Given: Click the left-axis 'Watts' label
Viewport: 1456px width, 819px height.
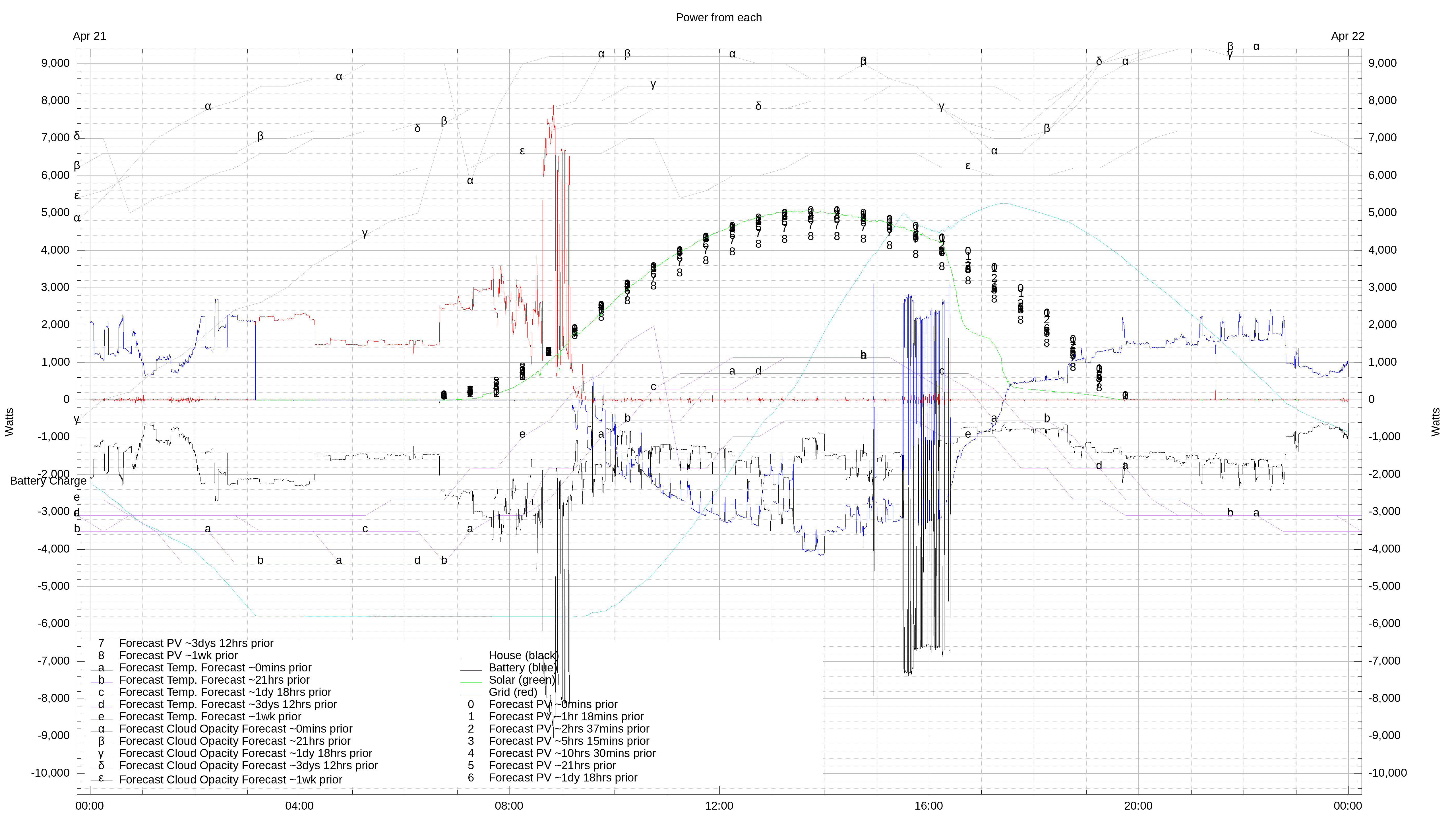Looking at the screenshot, I should coord(10,422).
